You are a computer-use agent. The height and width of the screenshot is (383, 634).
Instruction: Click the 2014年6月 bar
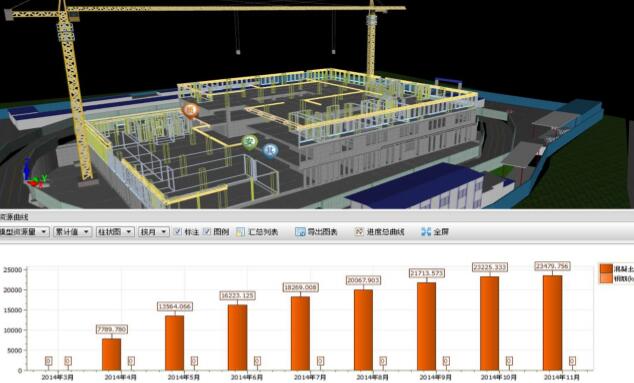click(x=237, y=337)
